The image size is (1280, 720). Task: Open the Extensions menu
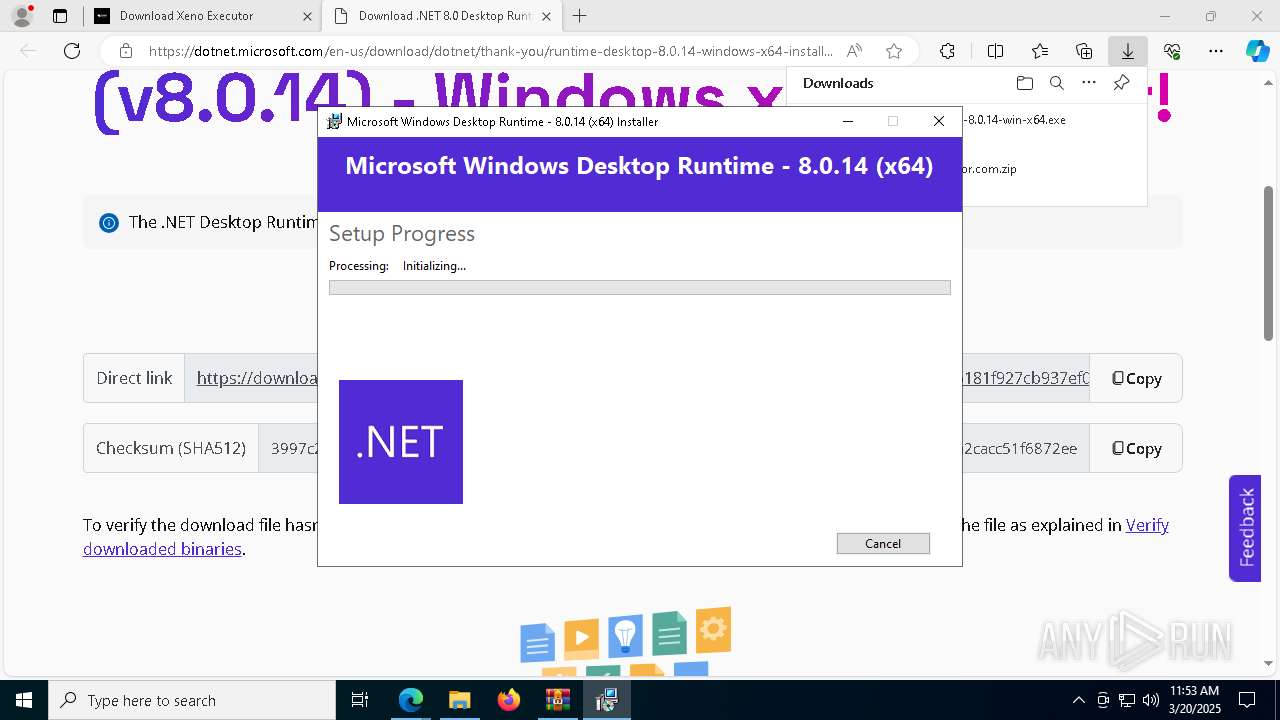(947, 51)
